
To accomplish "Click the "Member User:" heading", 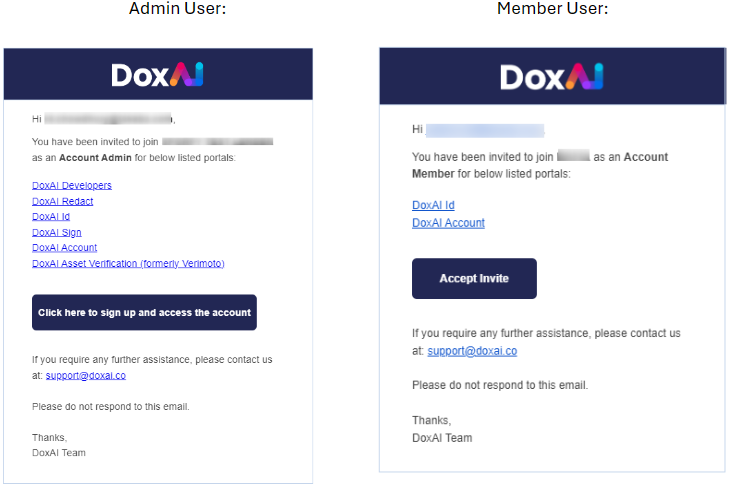I will click(x=553, y=9).
